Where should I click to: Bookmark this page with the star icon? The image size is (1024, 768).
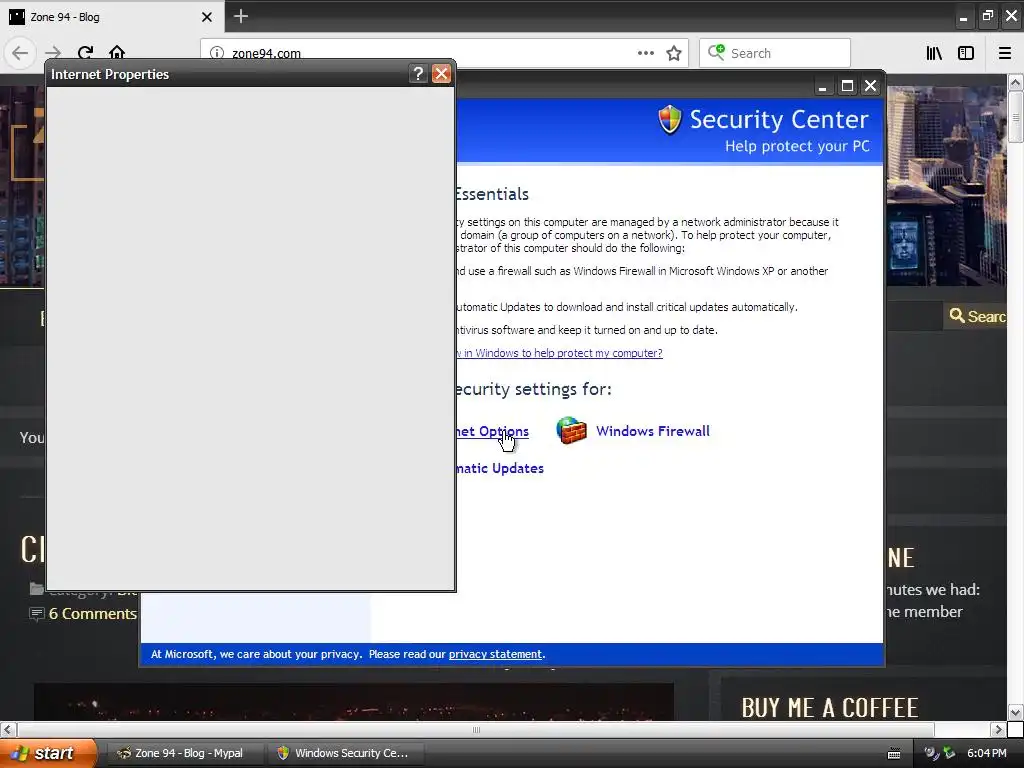(x=674, y=53)
